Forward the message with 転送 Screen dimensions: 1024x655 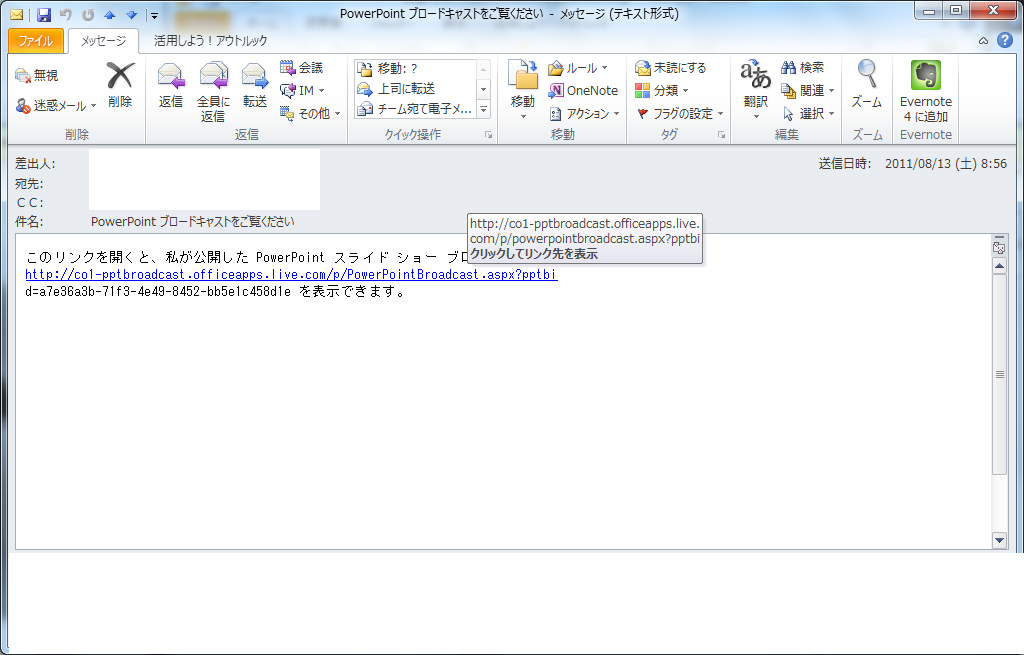(x=255, y=85)
